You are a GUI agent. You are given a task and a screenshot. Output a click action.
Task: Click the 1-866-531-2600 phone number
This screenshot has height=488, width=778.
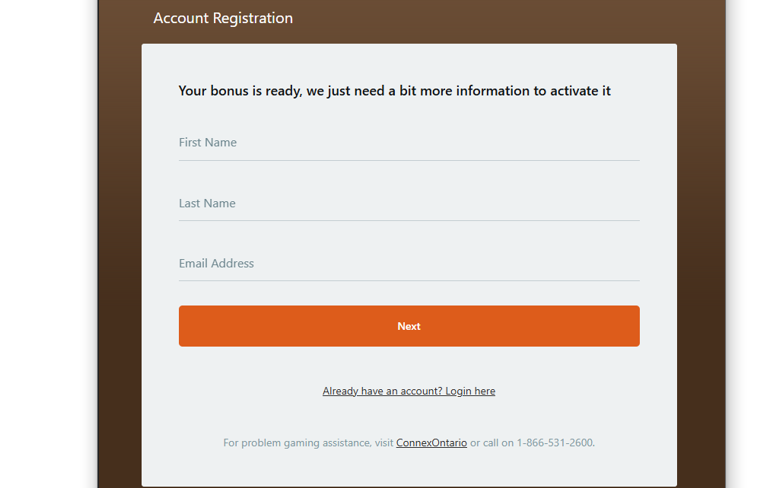(x=555, y=442)
